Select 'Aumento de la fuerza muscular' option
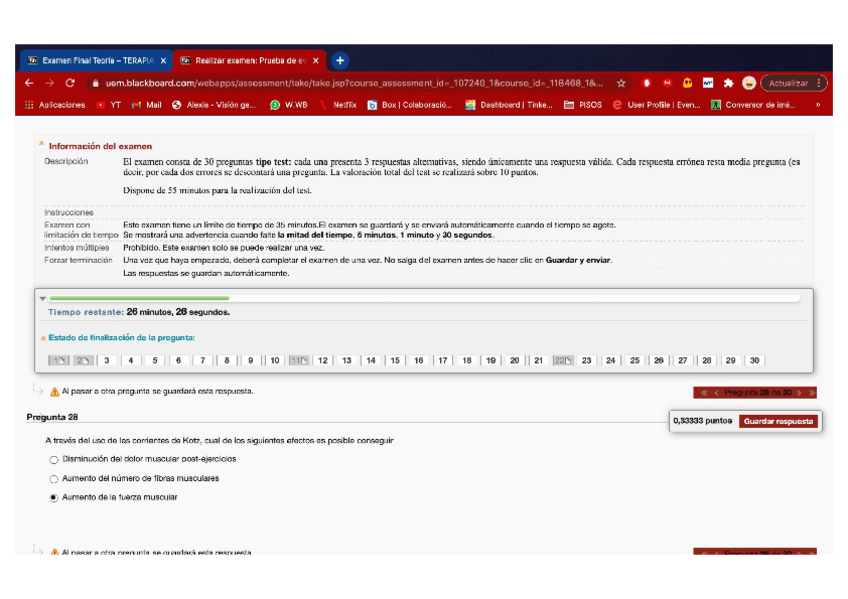Image resolution: width=848 pixels, height=599 pixels. pyautogui.click(x=54, y=497)
